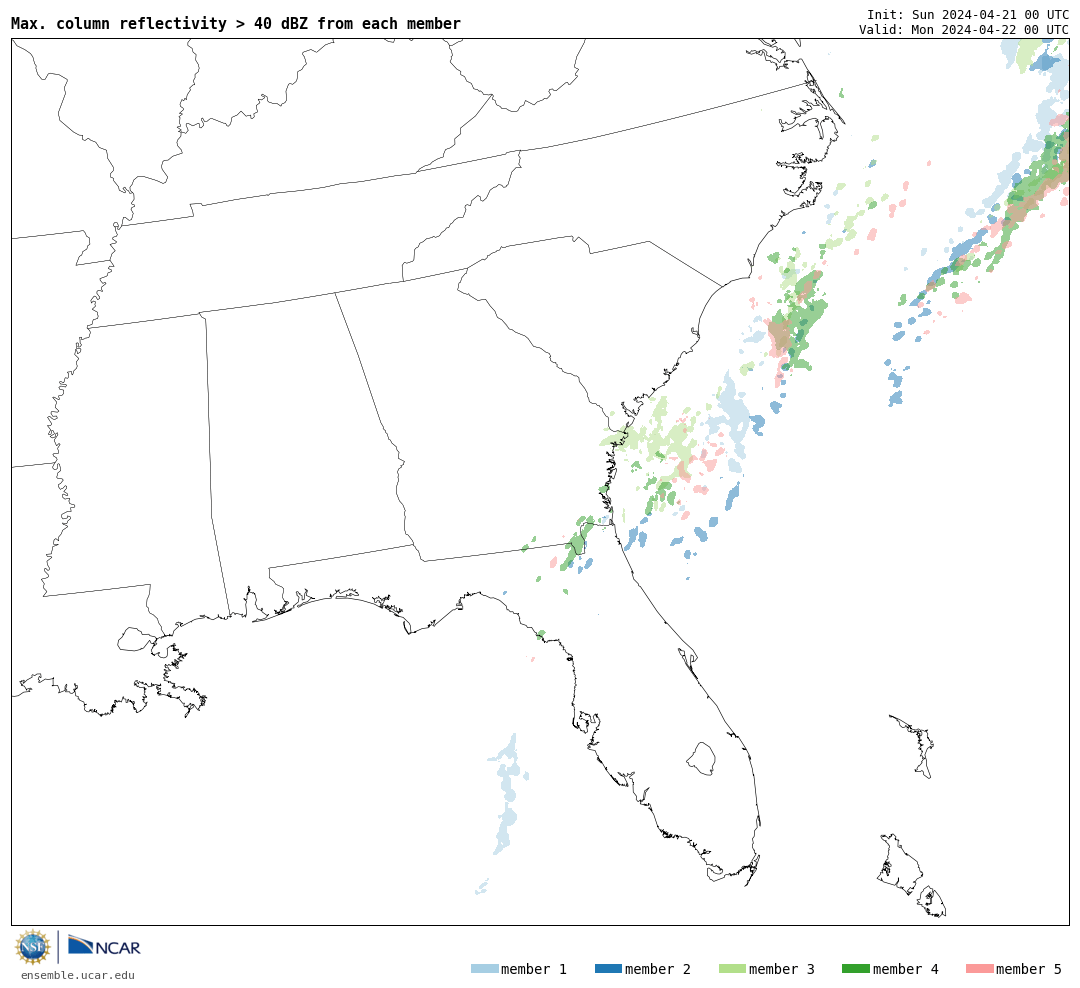
Task: Select the 'member 5' legend label
Action: click(1029, 969)
